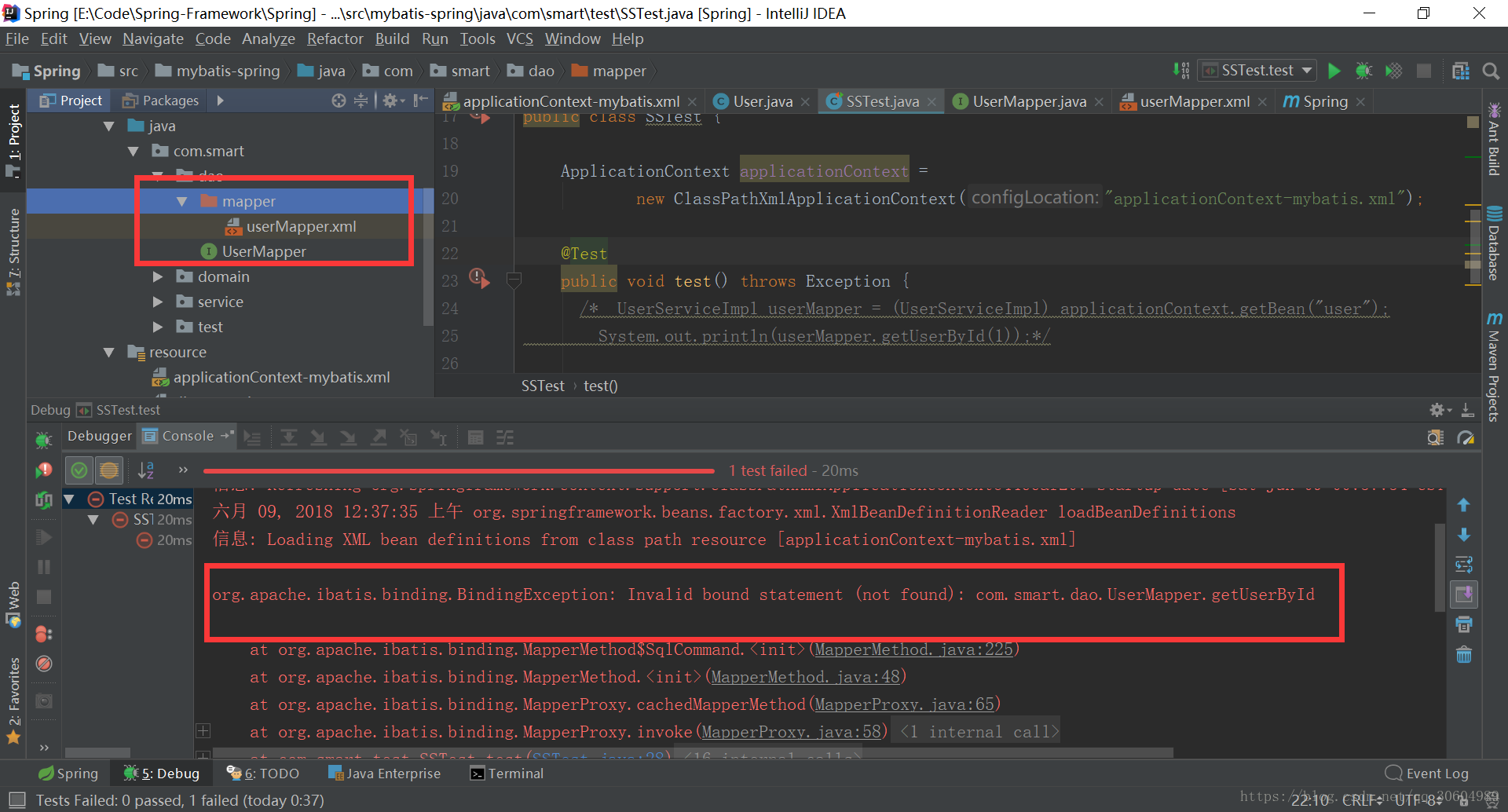The width and height of the screenshot is (1508, 812).
Task: Open MapperProxy.java:65 stack trace link
Action: 905,704
